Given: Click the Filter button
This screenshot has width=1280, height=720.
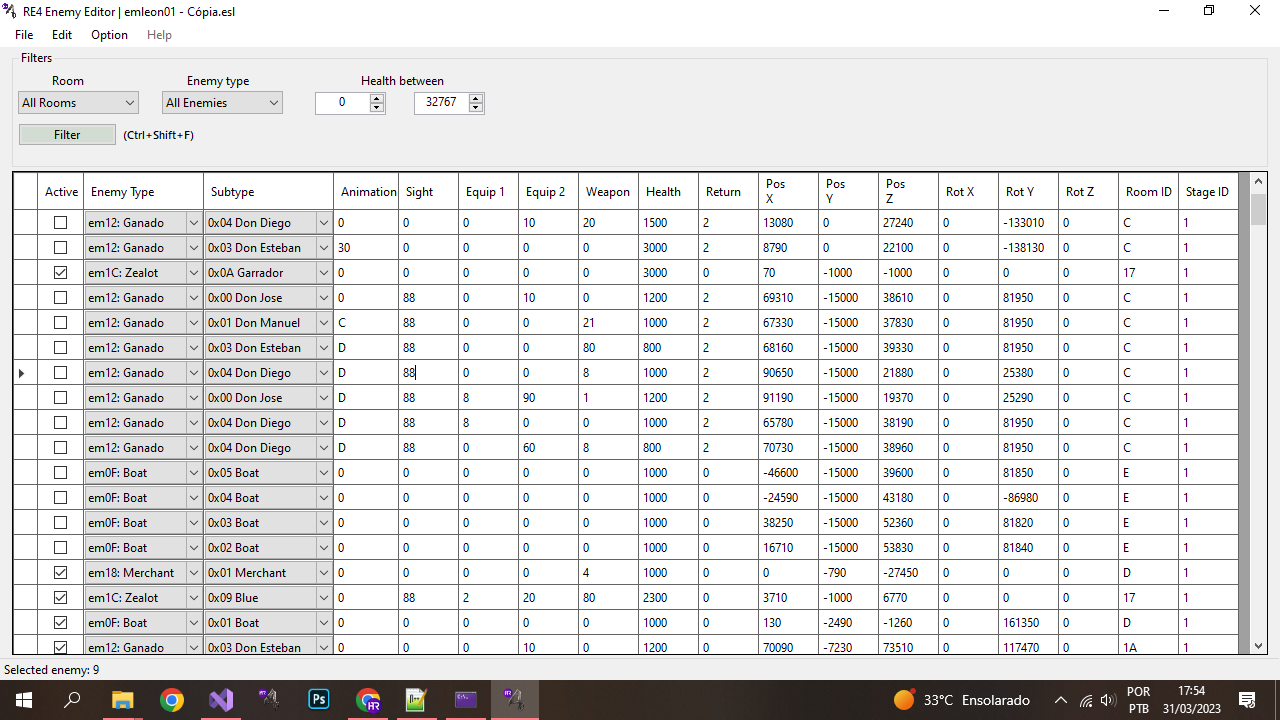Looking at the screenshot, I should point(67,134).
